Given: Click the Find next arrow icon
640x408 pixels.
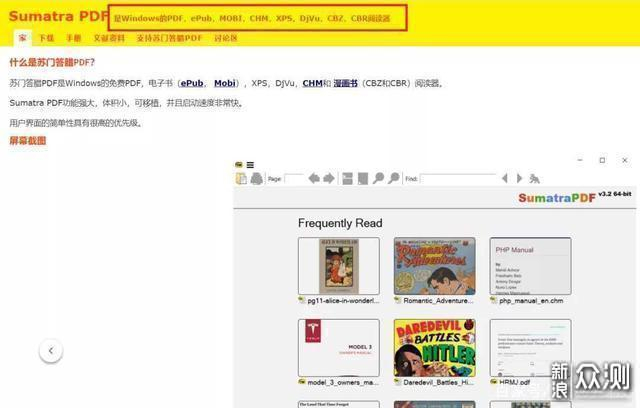Looking at the screenshot, I should point(519,178).
